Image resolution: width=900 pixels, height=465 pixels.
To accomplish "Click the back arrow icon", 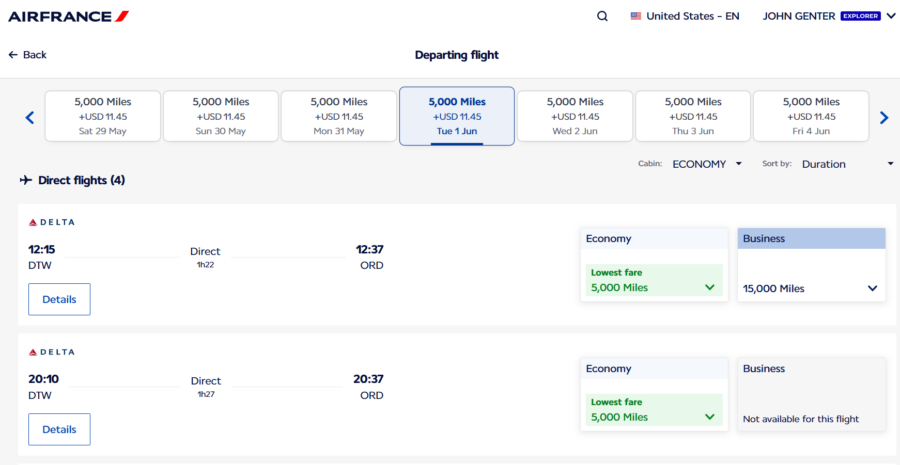I will coord(13,55).
